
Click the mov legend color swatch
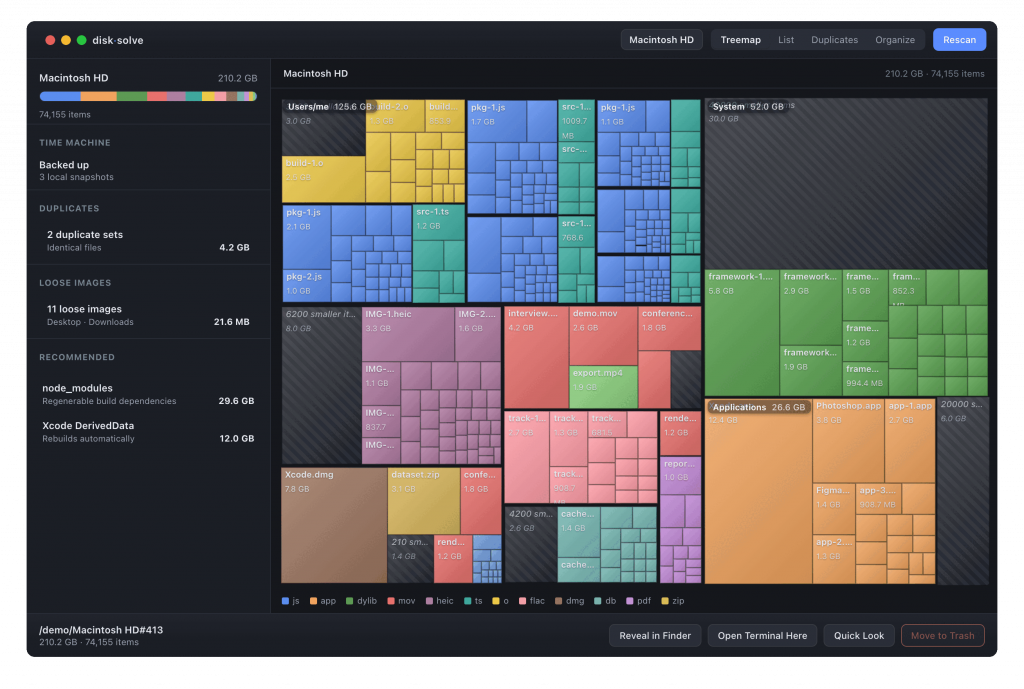[391, 601]
